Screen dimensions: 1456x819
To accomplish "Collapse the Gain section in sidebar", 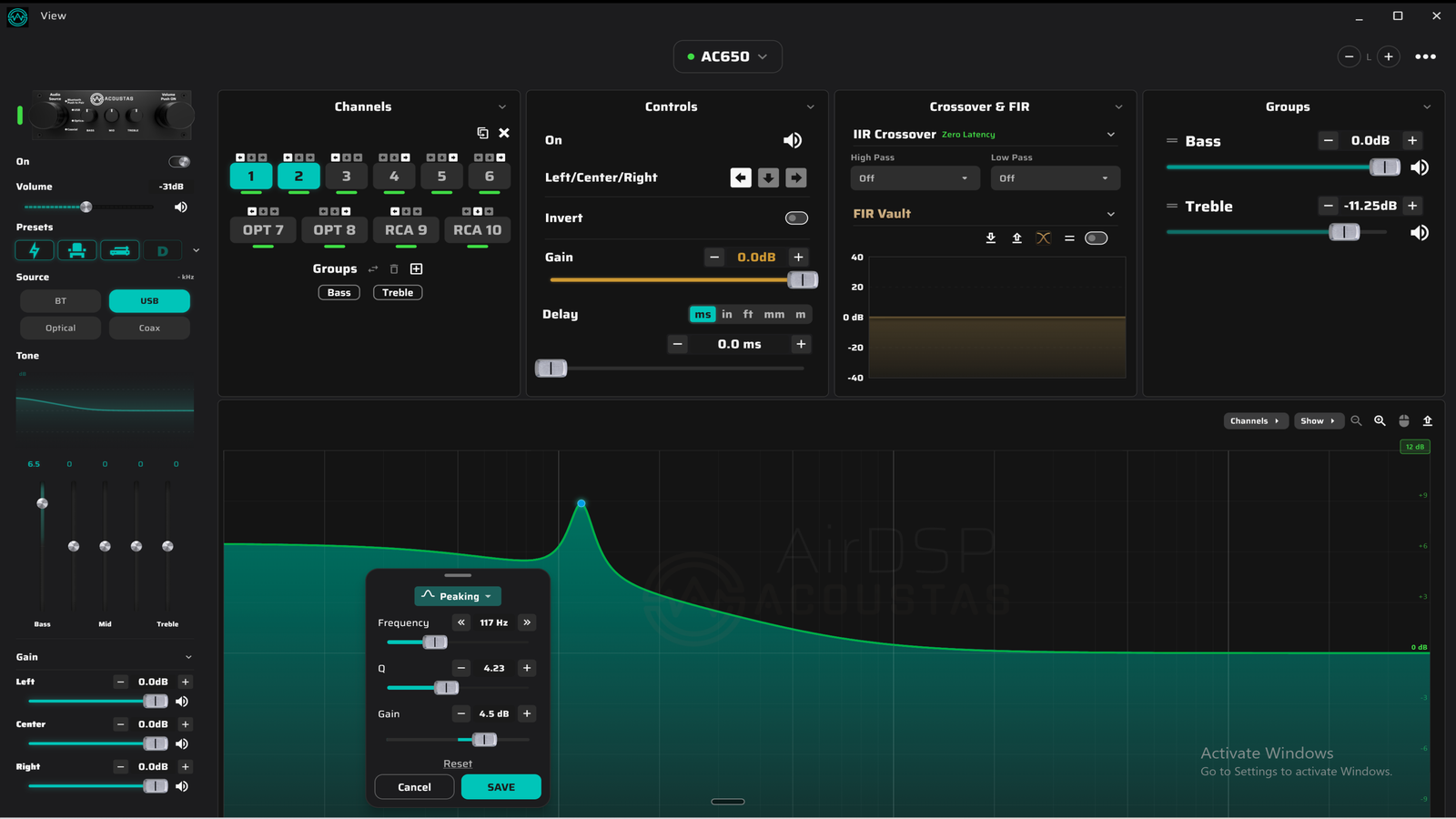I will (x=188, y=657).
